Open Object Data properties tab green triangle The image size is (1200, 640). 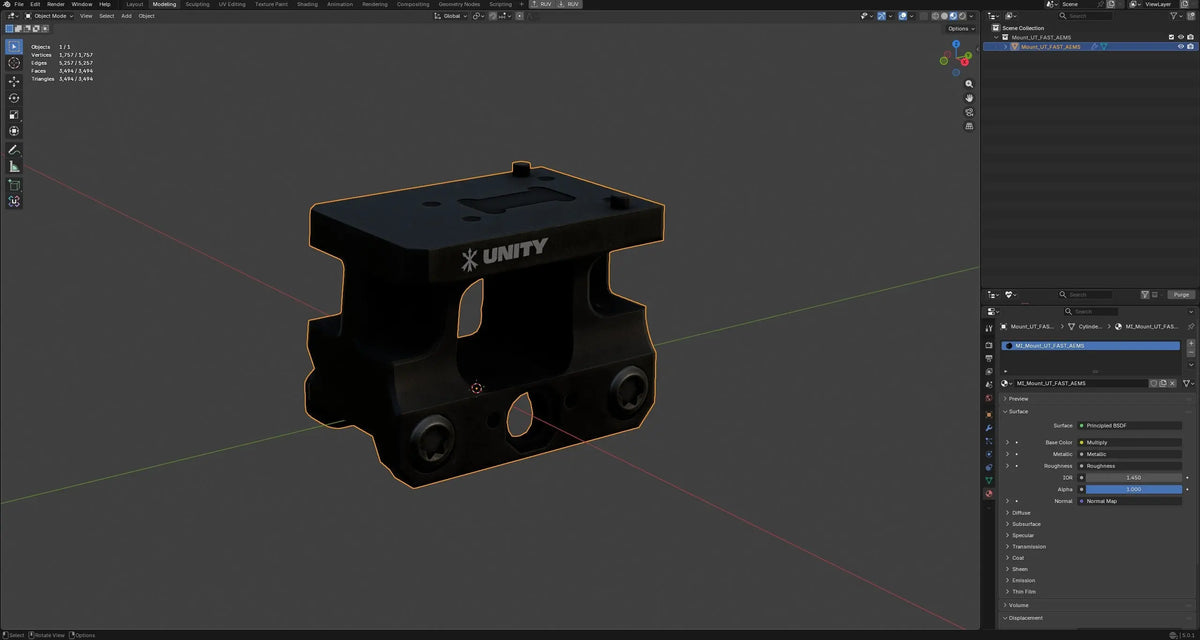click(x=989, y=480)
